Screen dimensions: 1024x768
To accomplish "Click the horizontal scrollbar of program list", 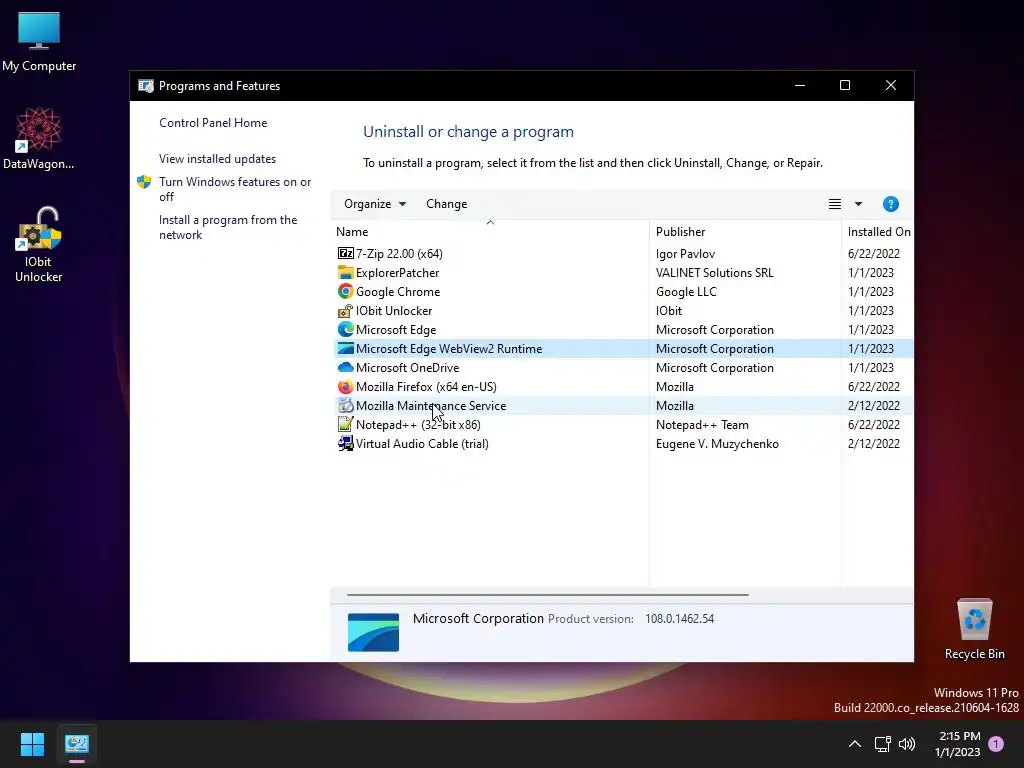I will pyautogui.click(x=547, y=595).
